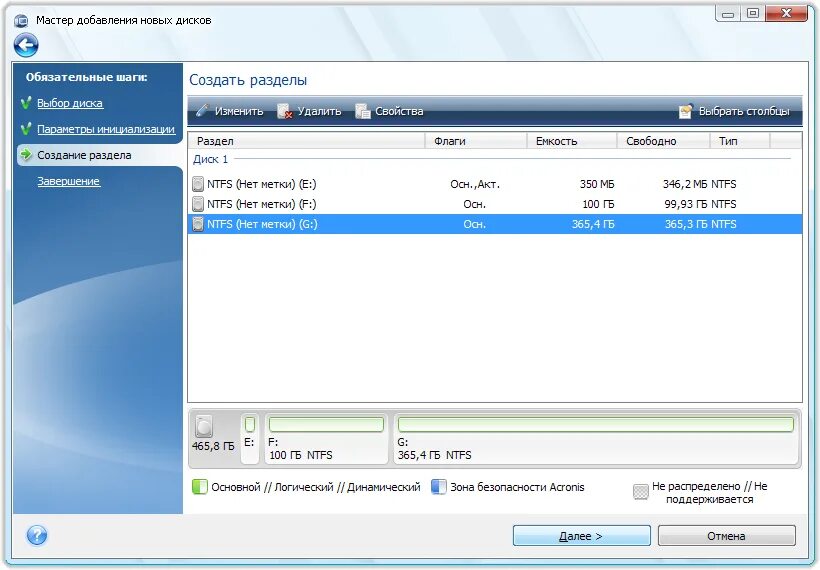The width and height of the screenshot is (820, 570).
Task: Maximize the wizard window
Action: pos(753,14)
